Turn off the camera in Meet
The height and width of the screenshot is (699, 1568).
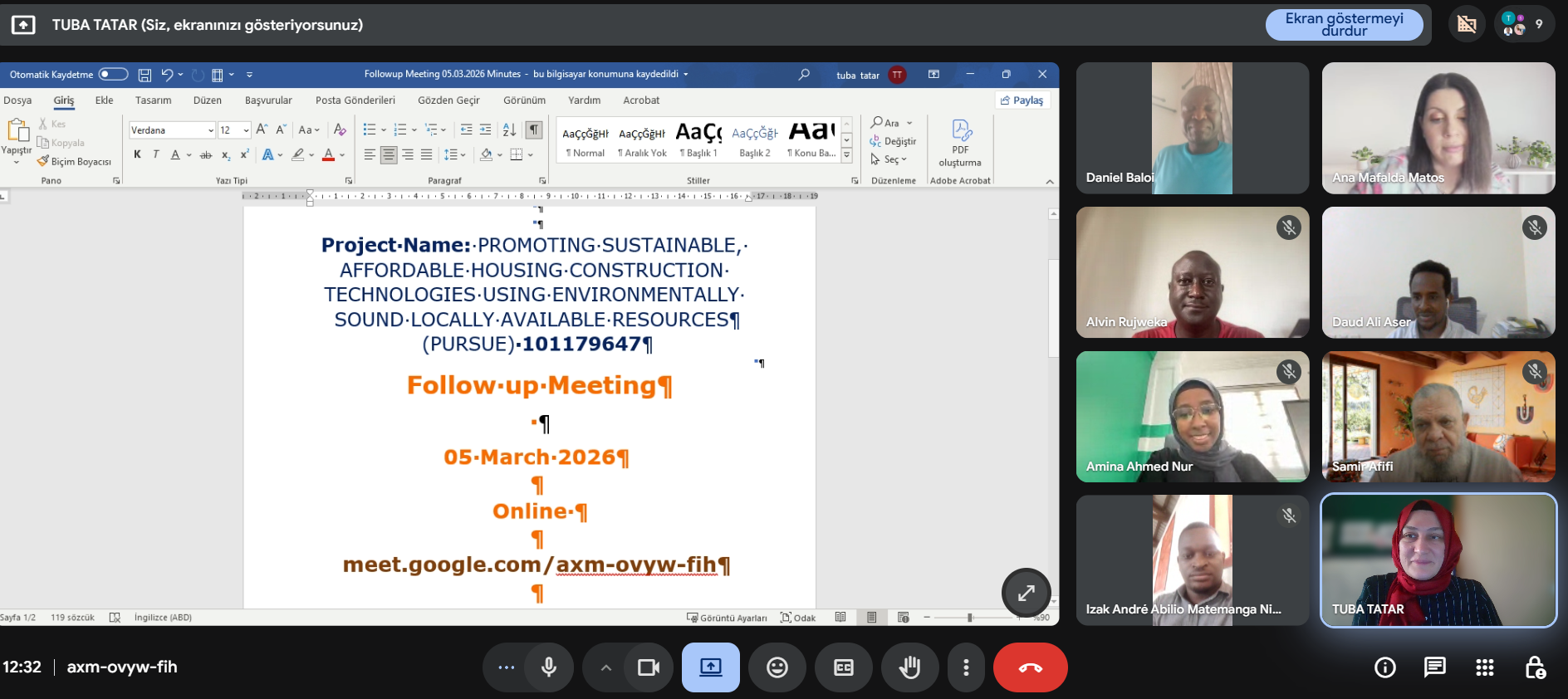point(649,667)
